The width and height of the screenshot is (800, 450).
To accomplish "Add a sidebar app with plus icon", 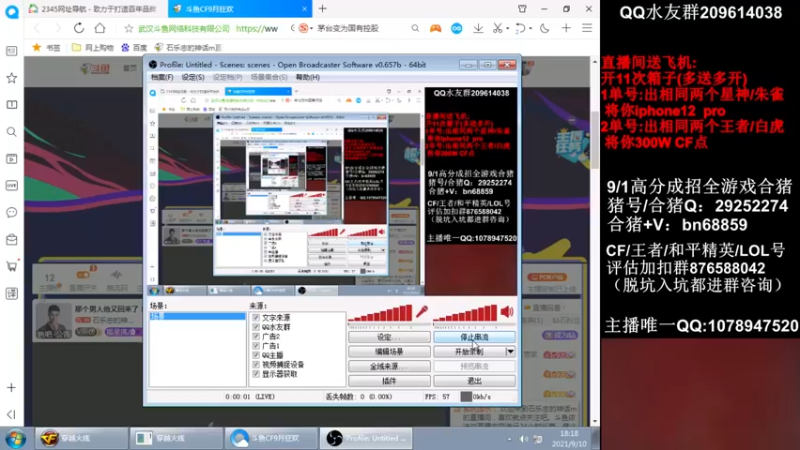I will (x=11, y=388).
